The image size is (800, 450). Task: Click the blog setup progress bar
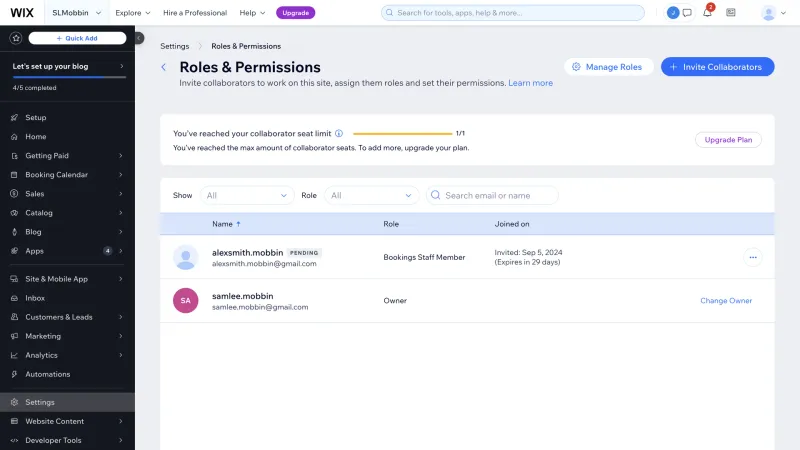[x=69, y=77]
